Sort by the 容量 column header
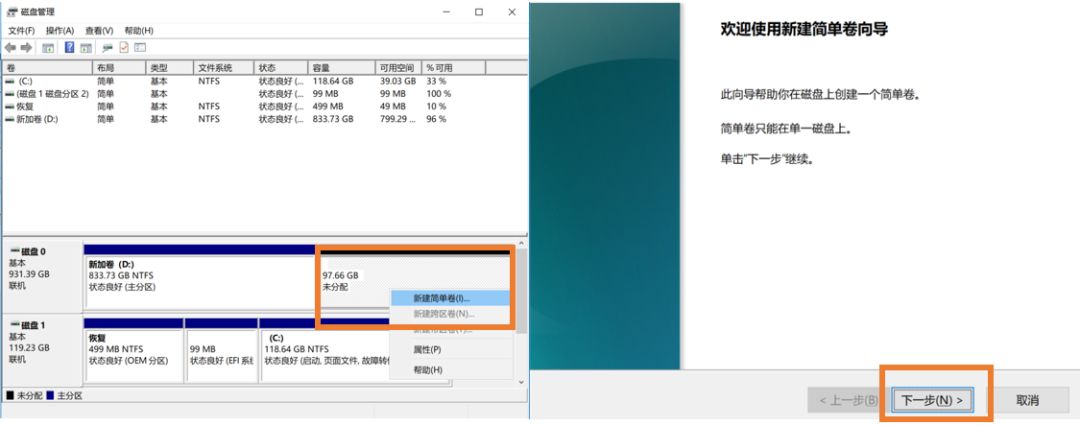 coord(342,68)
